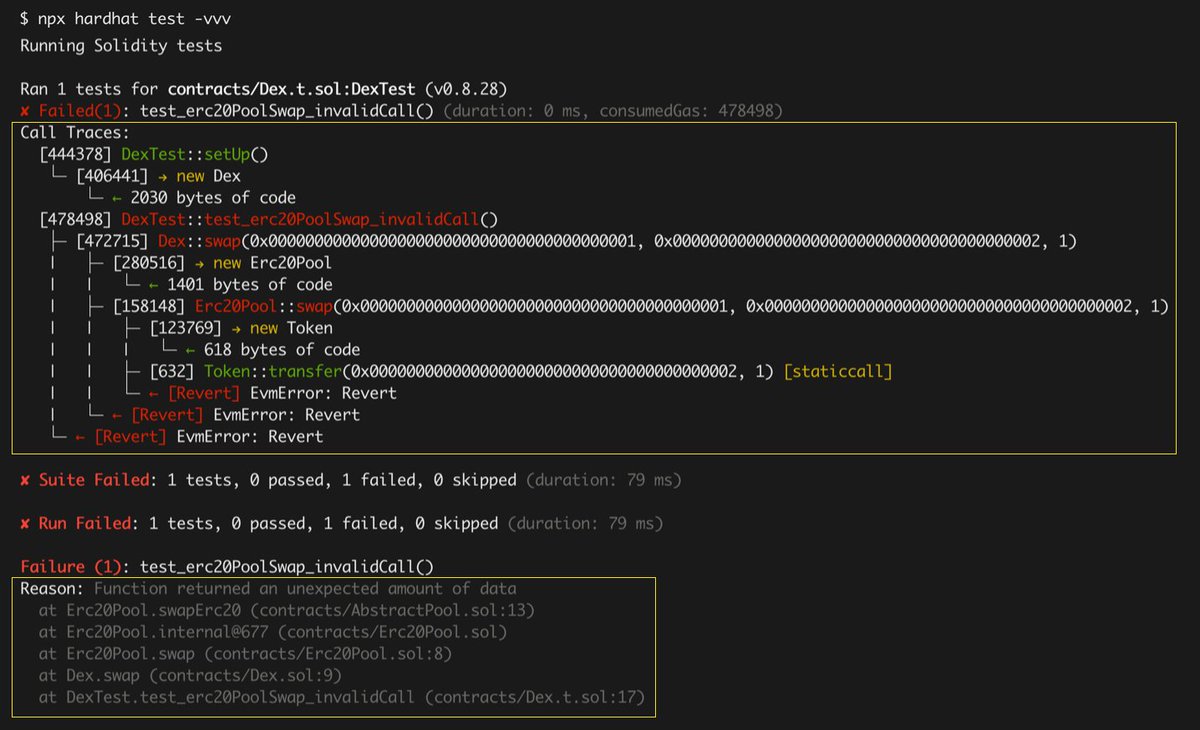Click the 'Running Solidity tests' line
1200x730 pixels.
tap(121, 45)
